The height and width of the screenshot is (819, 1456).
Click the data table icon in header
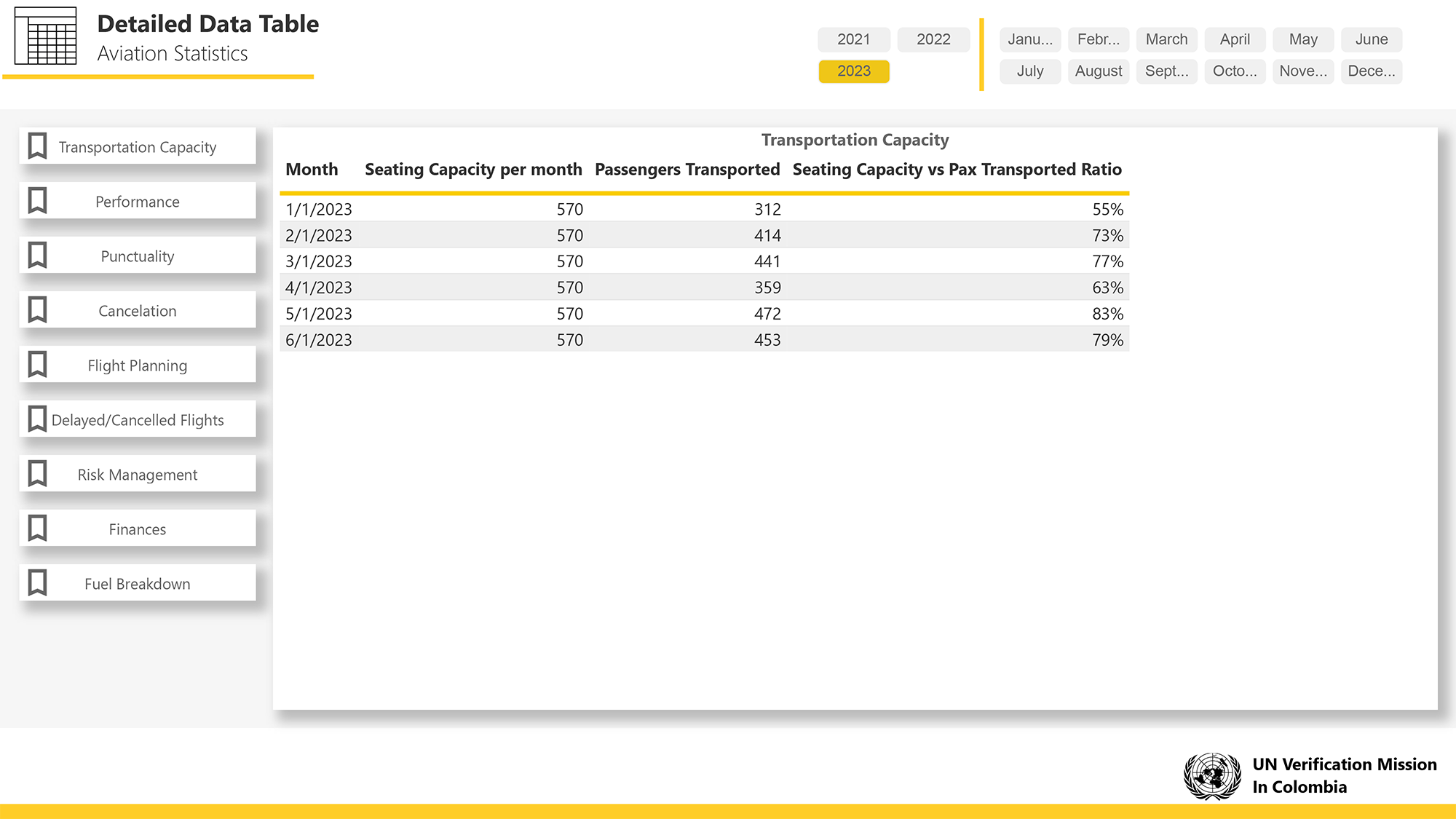coord(46,36)
